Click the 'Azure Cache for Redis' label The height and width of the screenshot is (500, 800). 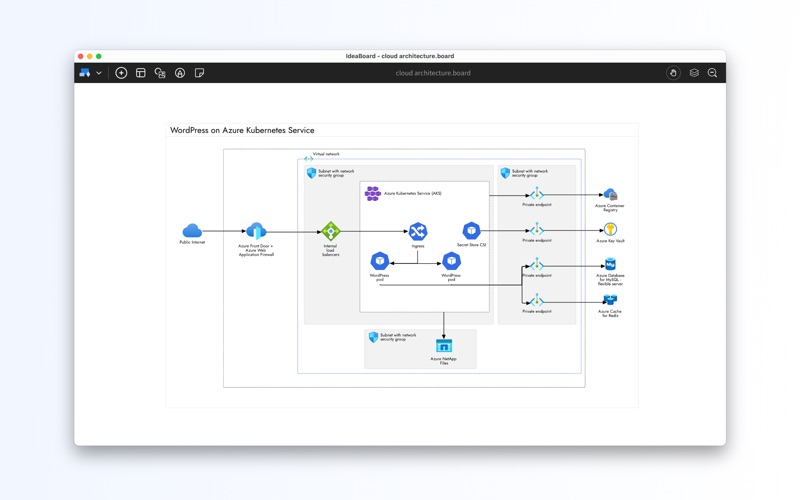pyautogui.click(x=610, y=313)
